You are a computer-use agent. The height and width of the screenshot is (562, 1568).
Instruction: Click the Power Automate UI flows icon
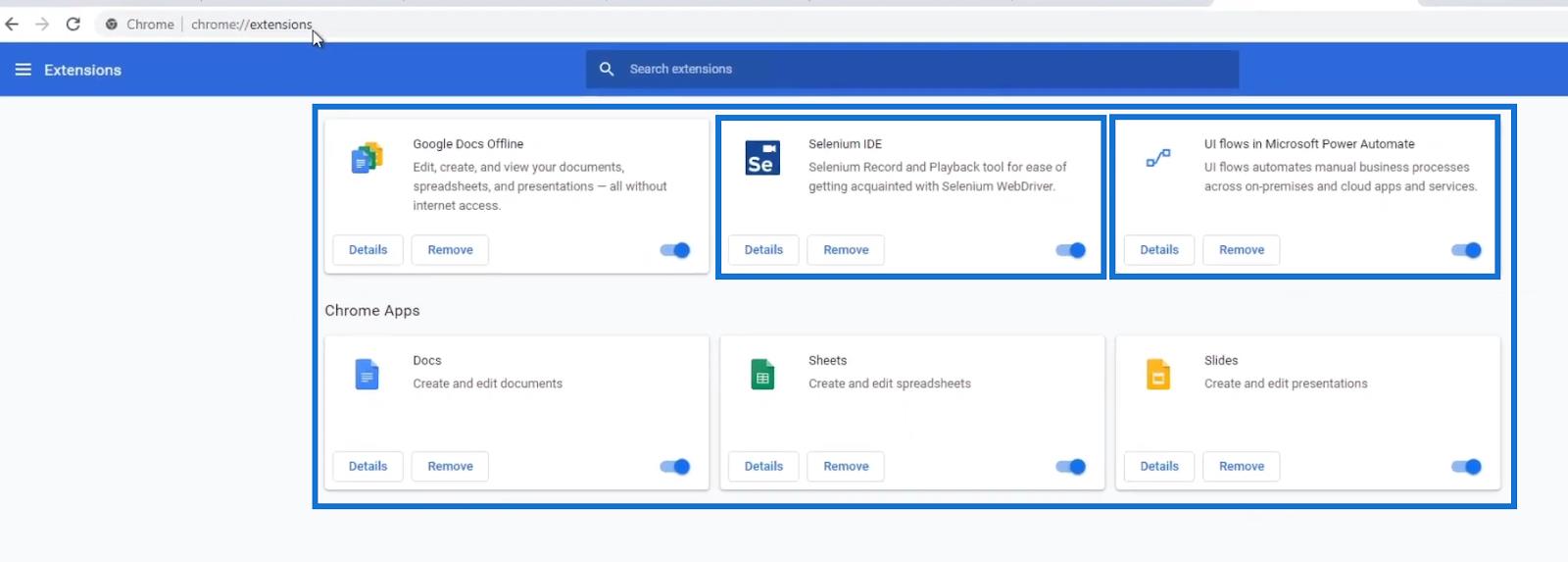coord(1158,158)
